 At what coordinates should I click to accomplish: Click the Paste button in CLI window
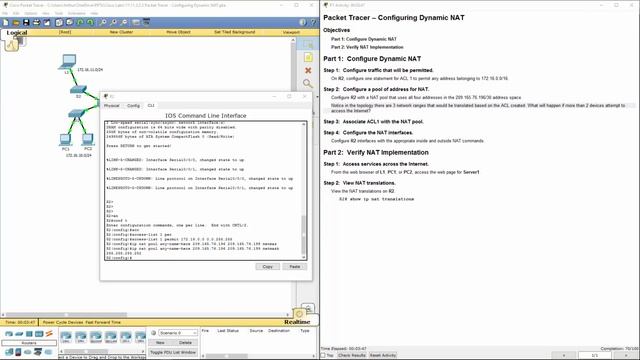295,267
